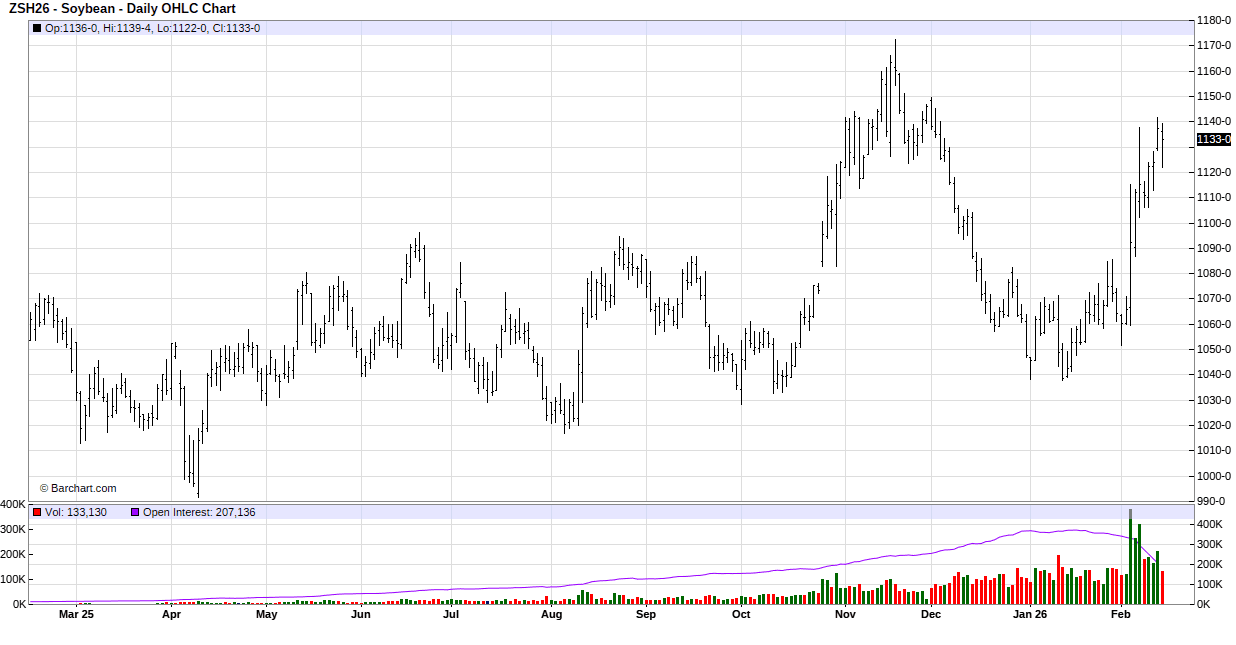Click the April low price bar near 990
Image resolution: width=1236 pixels, height=645 pixels.
coord(198,470)
